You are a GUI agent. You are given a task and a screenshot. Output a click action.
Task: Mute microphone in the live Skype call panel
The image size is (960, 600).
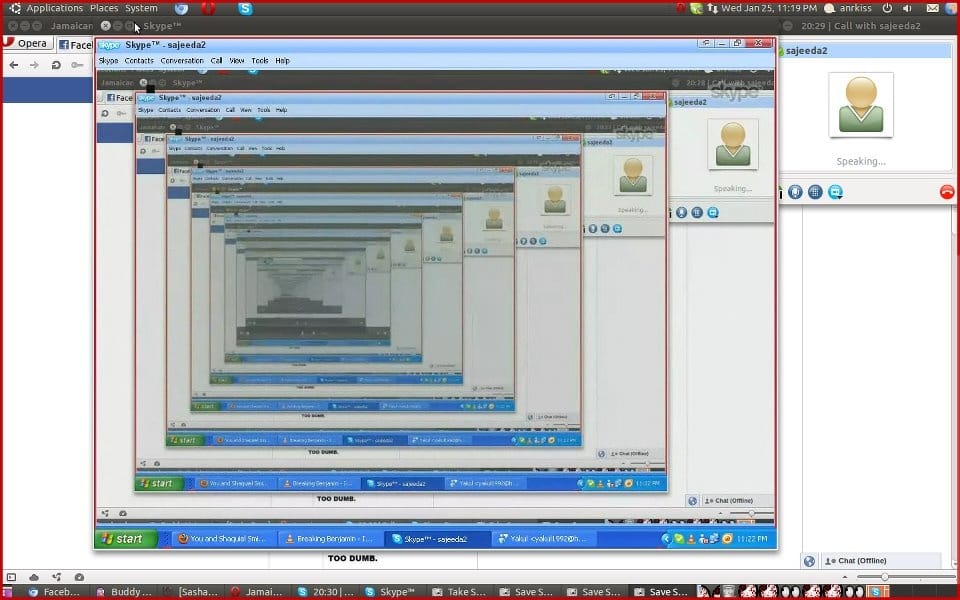tap(795, 192)
